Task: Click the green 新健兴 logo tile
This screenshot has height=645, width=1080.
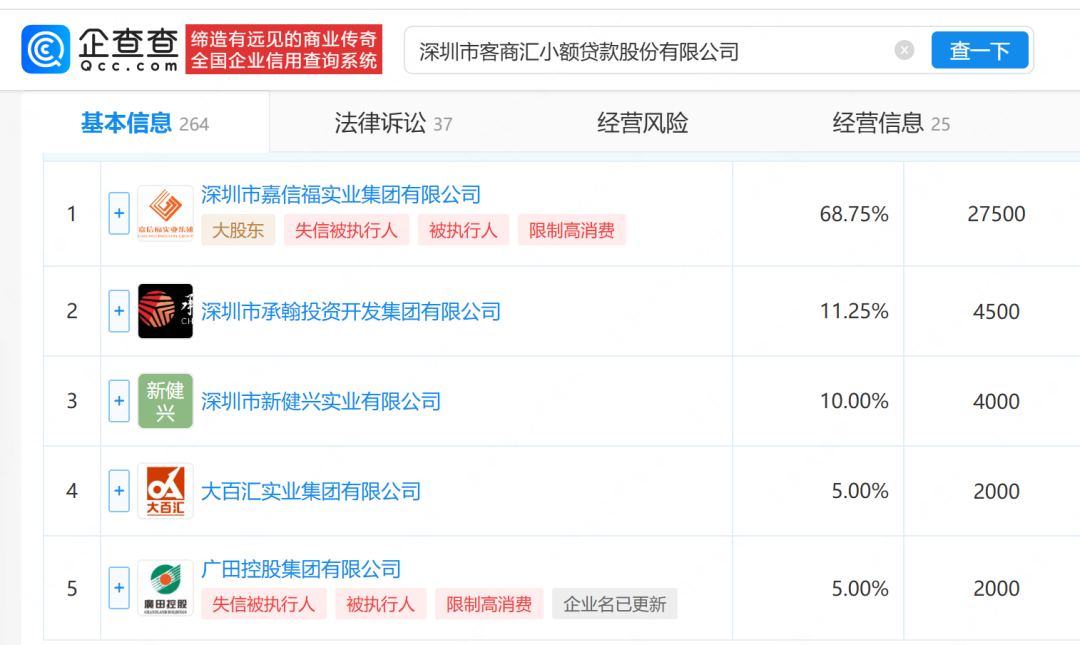Action: 165,400
